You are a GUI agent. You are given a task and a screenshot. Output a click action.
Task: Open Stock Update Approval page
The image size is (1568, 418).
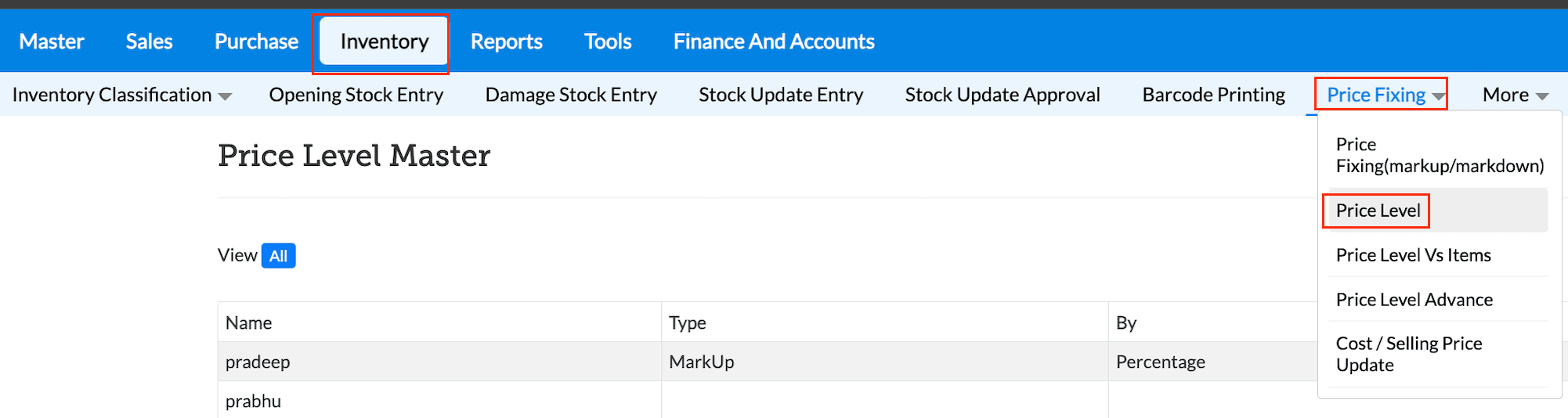click(x=1002, y=95)
